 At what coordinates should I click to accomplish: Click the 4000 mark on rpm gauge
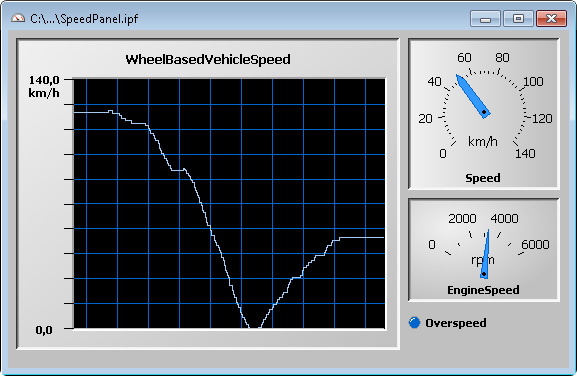click(504, 219)
